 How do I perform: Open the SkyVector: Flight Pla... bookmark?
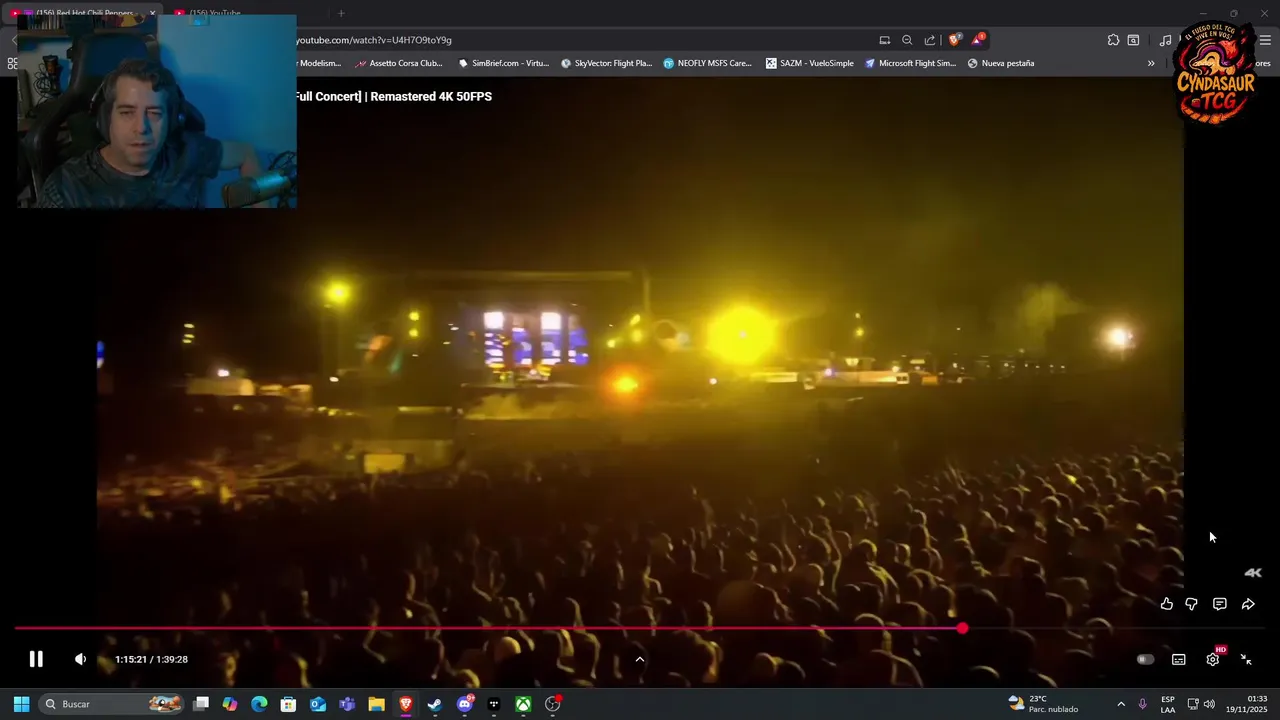click(x=606, y=63)
